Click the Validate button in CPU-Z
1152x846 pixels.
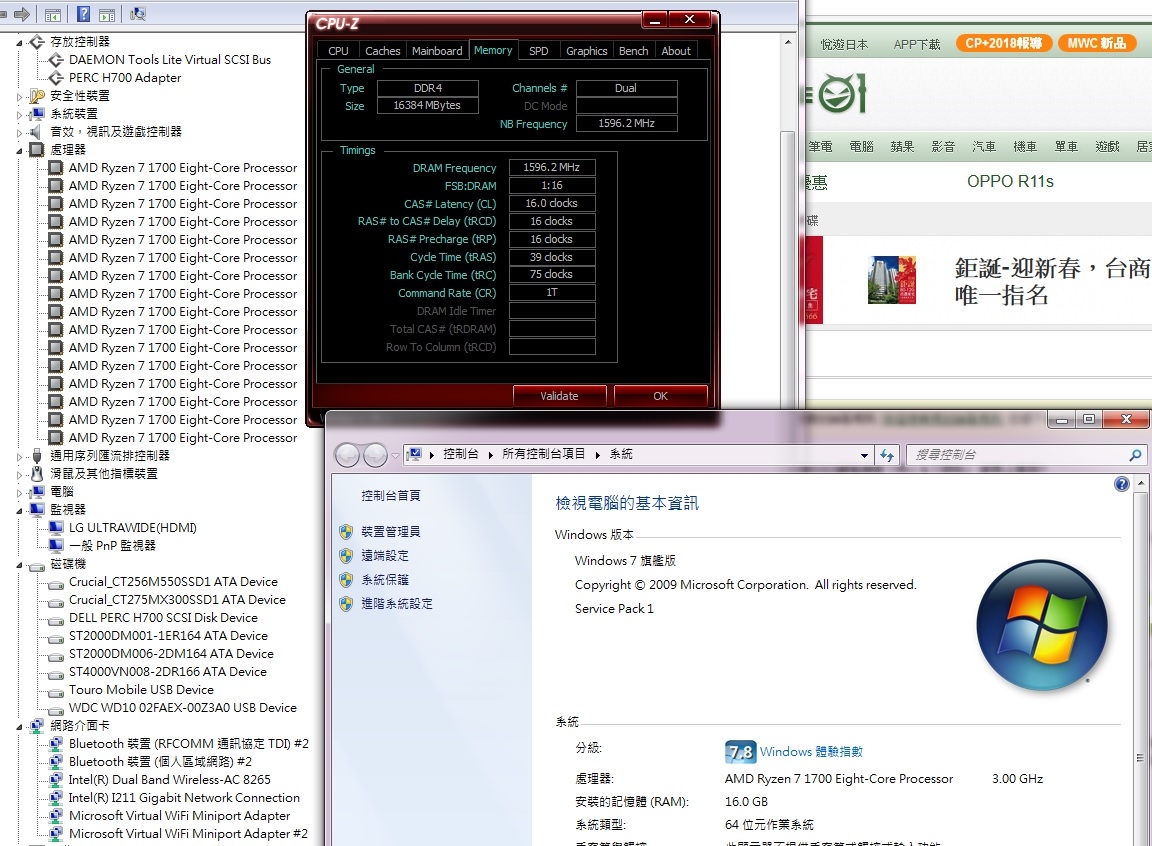pos(559,396)
